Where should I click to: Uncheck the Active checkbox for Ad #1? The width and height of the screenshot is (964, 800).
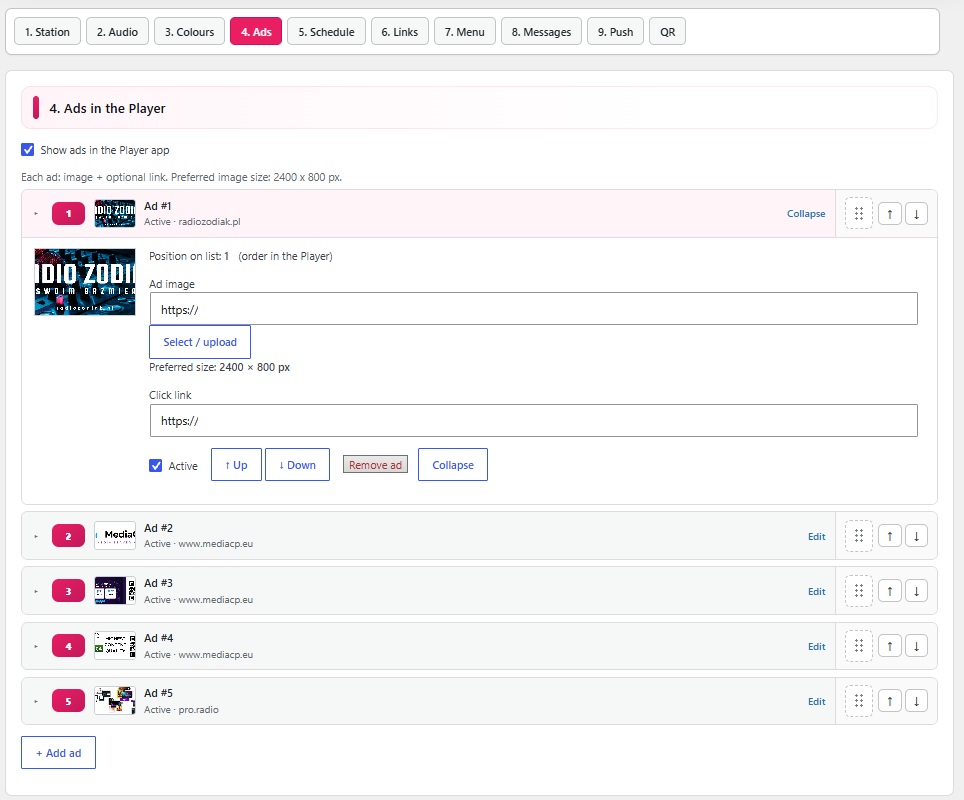click(156, 465)
